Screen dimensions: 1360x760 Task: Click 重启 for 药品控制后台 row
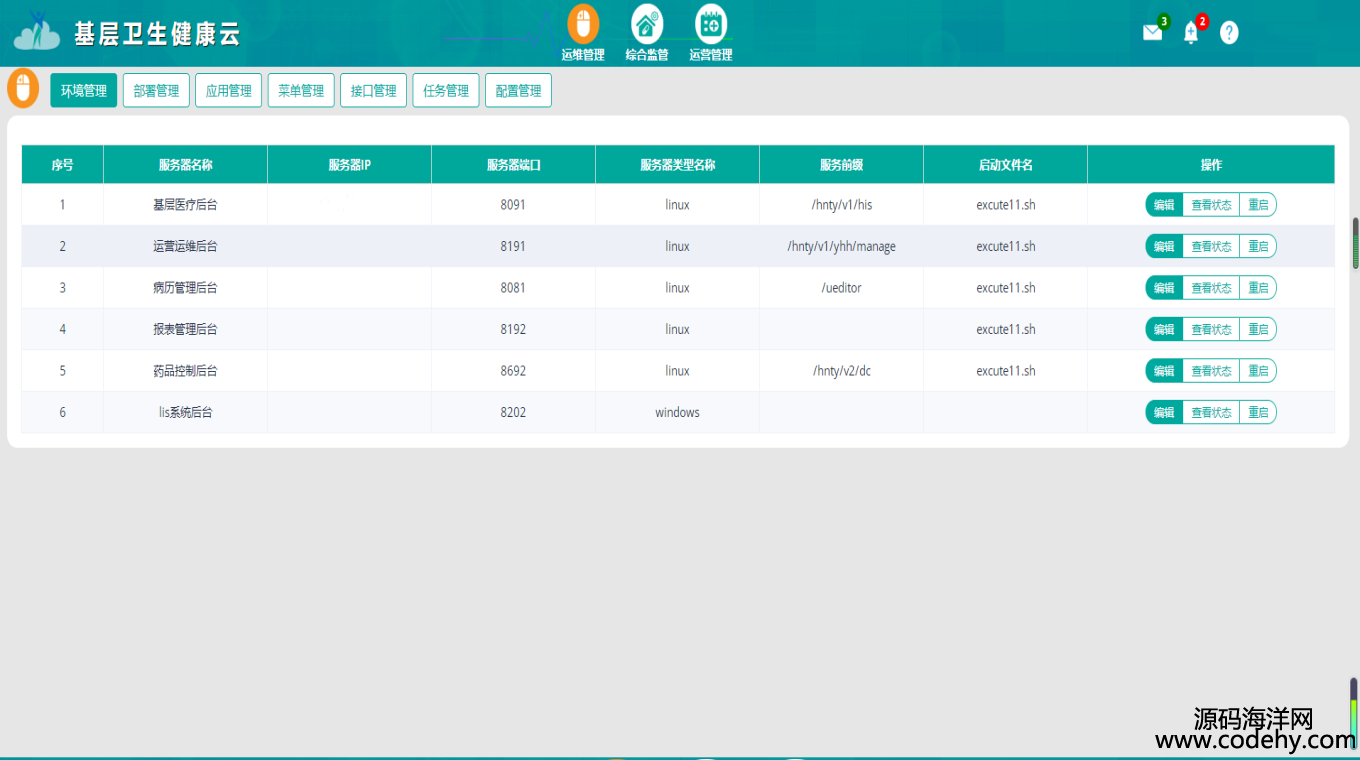[1258, 371]
